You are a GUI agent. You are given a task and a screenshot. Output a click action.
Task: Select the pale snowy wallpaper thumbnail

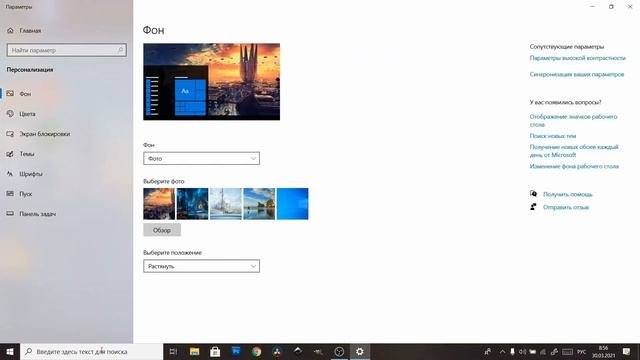[x=226, y=204]
